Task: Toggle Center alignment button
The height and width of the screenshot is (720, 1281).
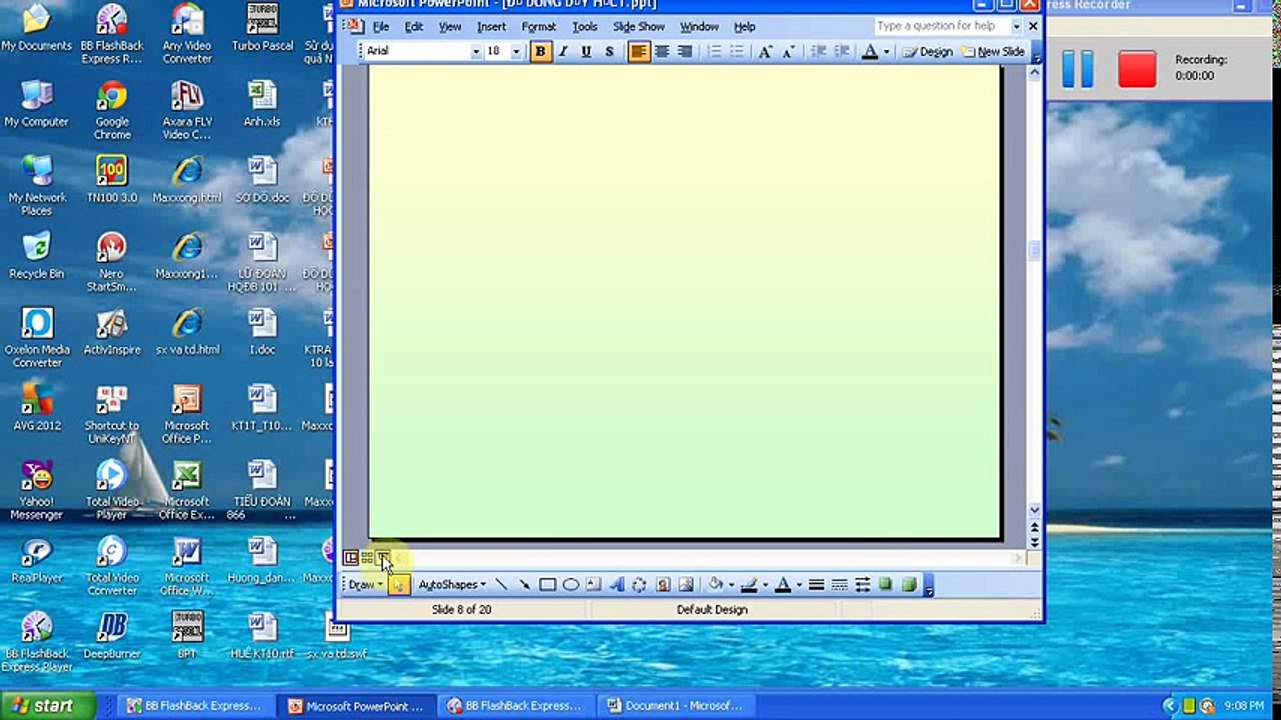Action: 661,52
